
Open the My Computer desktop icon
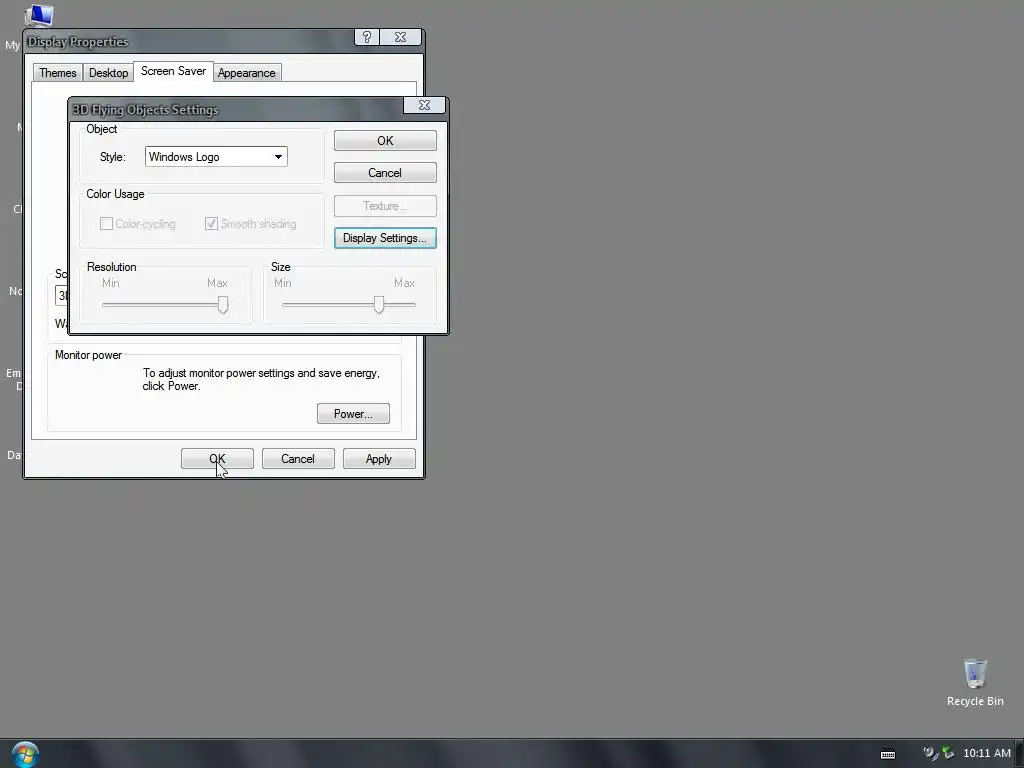click(x=38, y=16)
